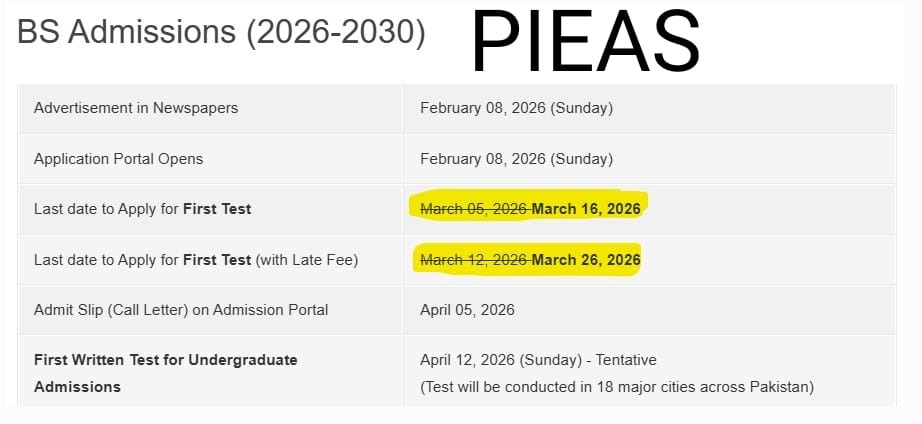Click the highlighted March 16, 2026 date
Screen dimensions: 922x424
586,208
